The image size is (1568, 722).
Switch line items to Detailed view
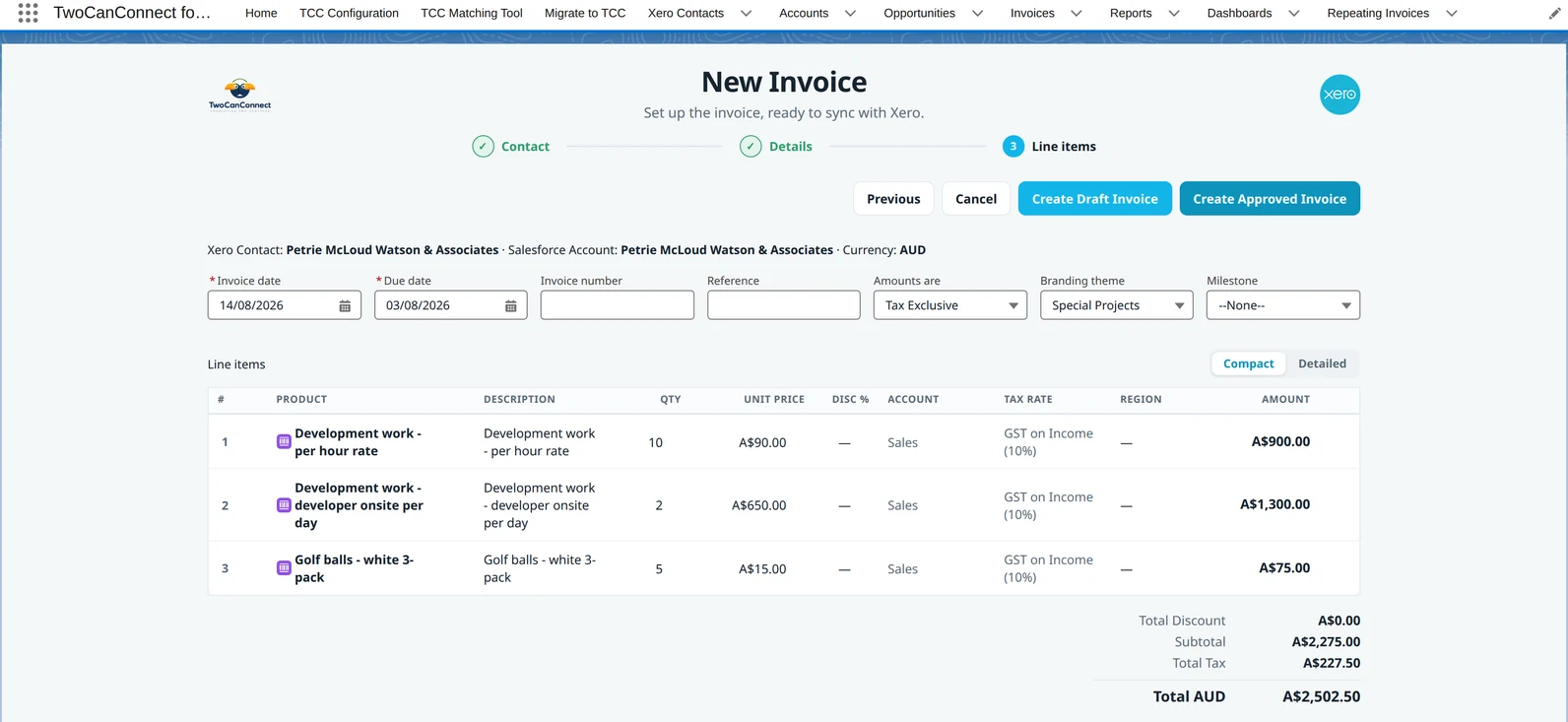pos(1322,363)
